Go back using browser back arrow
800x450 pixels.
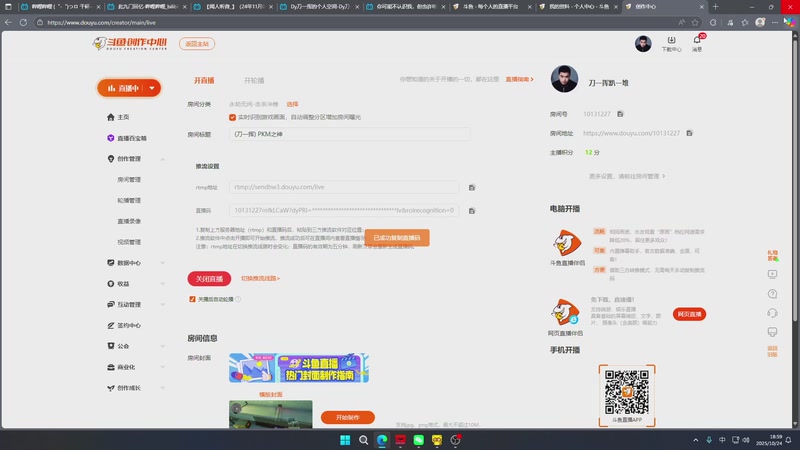(8, 22)
